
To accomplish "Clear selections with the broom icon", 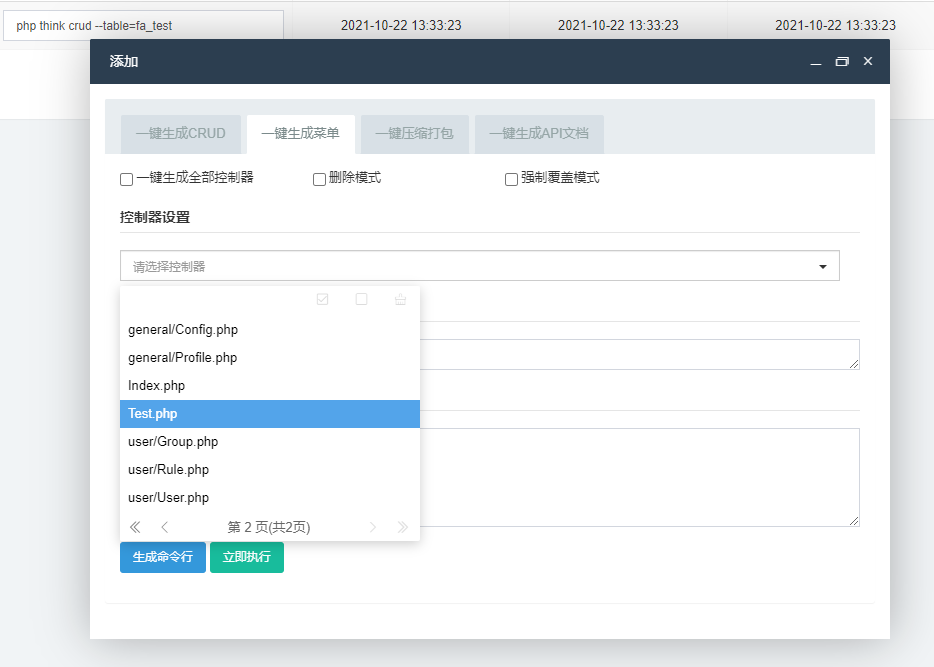I will click(400, 299).
